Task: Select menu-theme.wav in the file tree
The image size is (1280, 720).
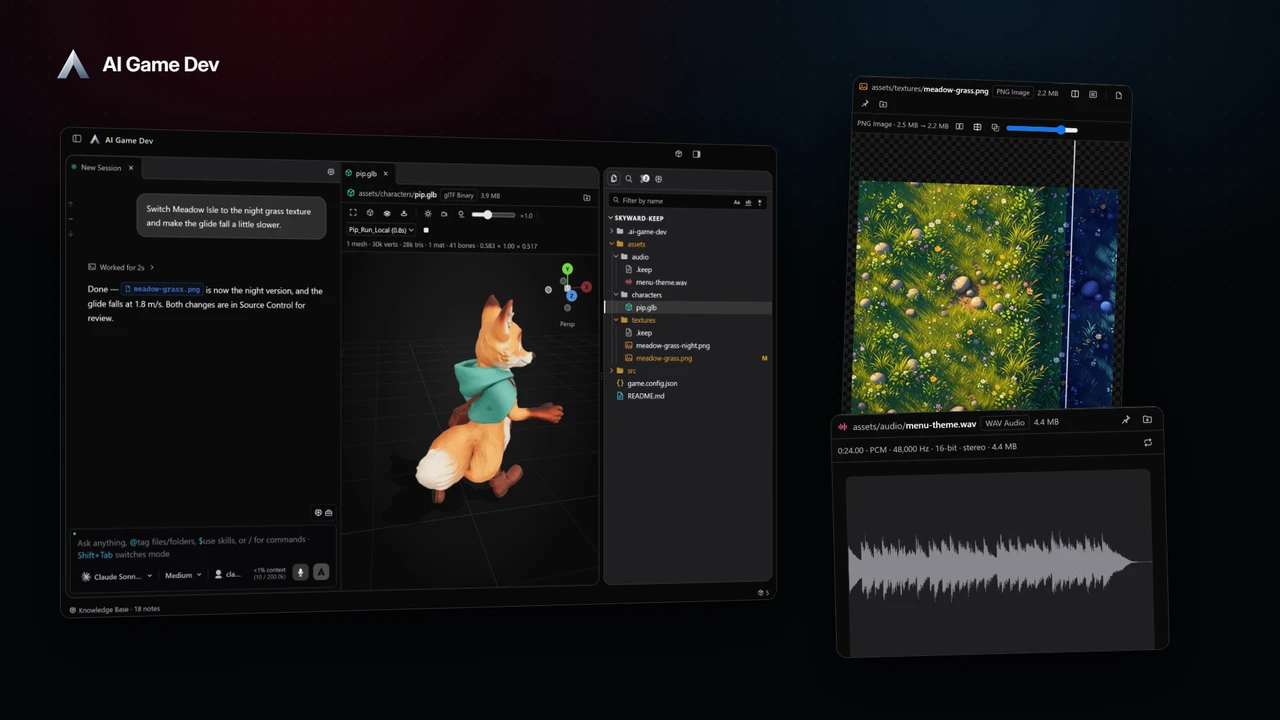Action: click(x=661, y=282)
